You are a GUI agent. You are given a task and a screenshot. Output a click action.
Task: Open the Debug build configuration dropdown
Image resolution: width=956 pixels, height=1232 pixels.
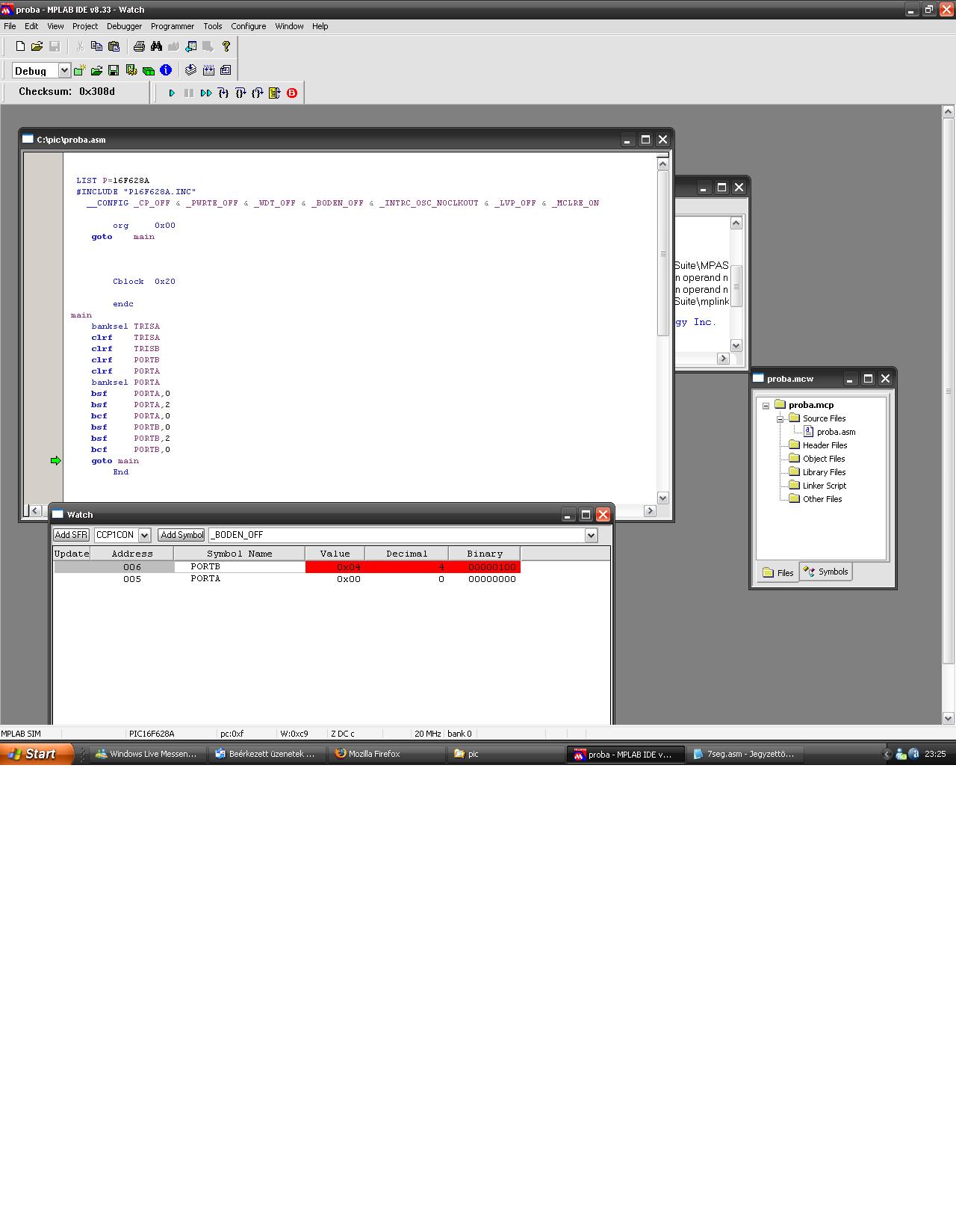point(64,70)
